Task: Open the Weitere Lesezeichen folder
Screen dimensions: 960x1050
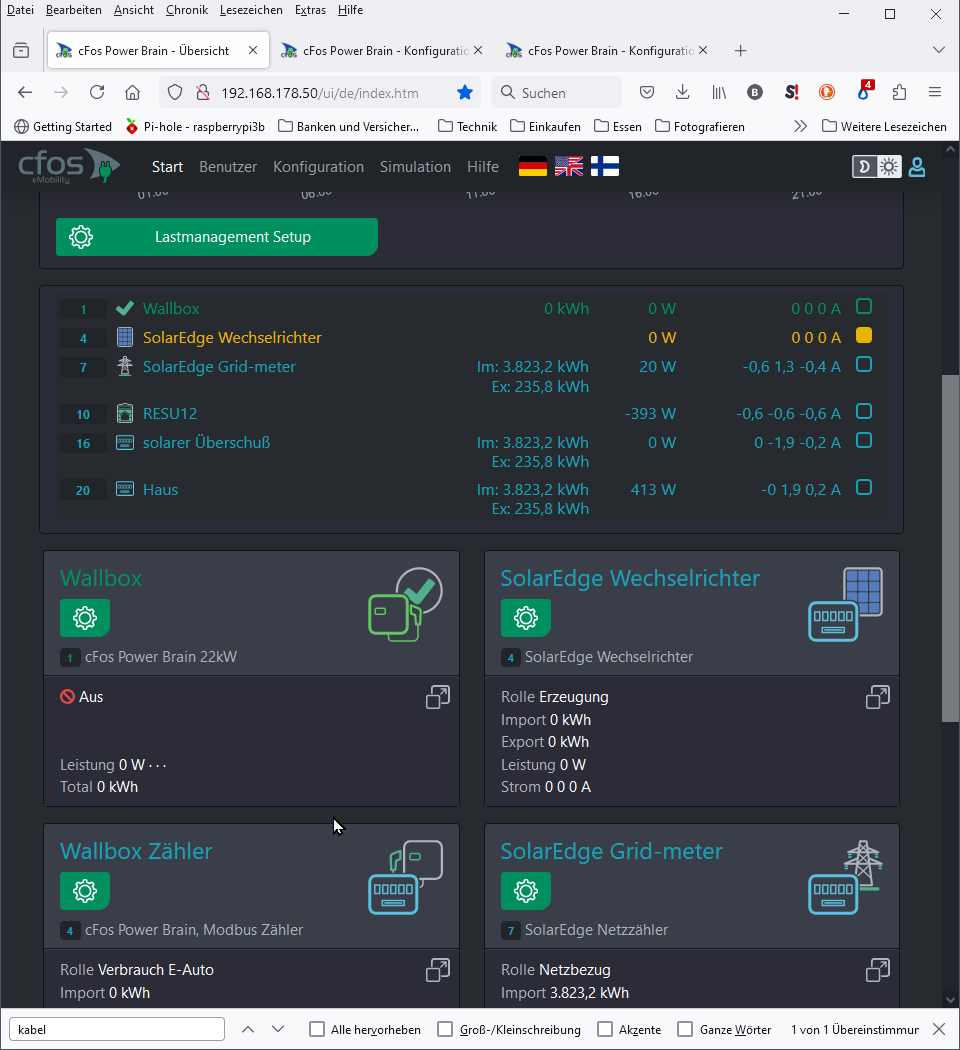Action: (x=884, y=127)
